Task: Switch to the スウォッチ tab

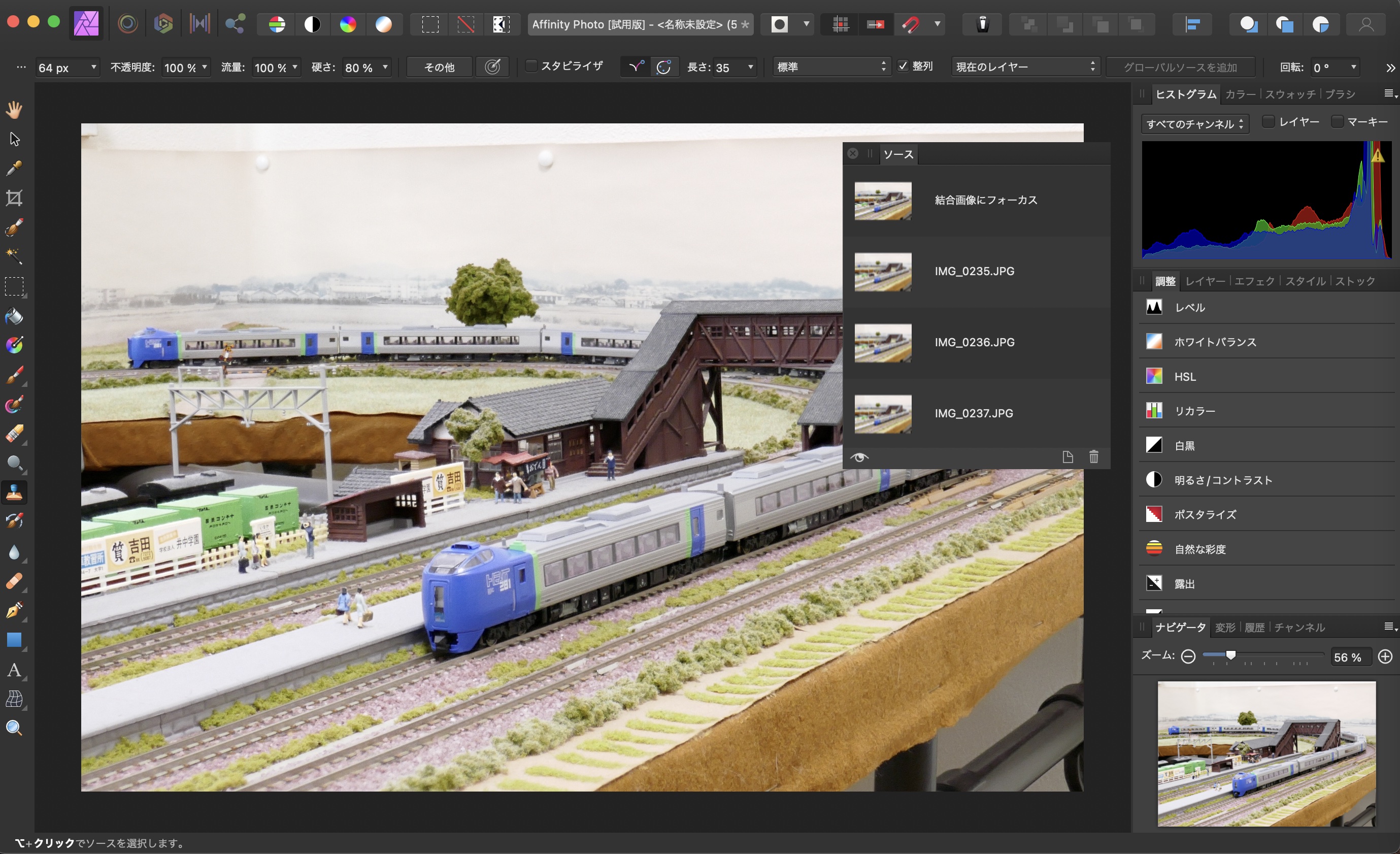Action: pos(1291,94)
